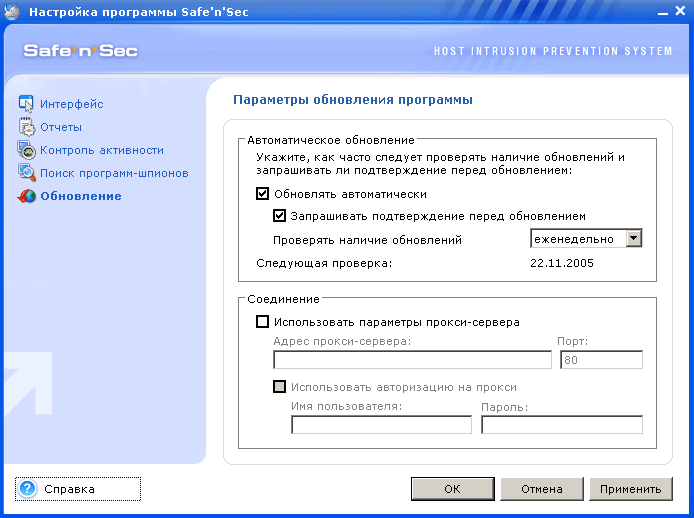694x518 pixels.
Task: Click the Адрес прокси-сервера input field
Action: 413,360
